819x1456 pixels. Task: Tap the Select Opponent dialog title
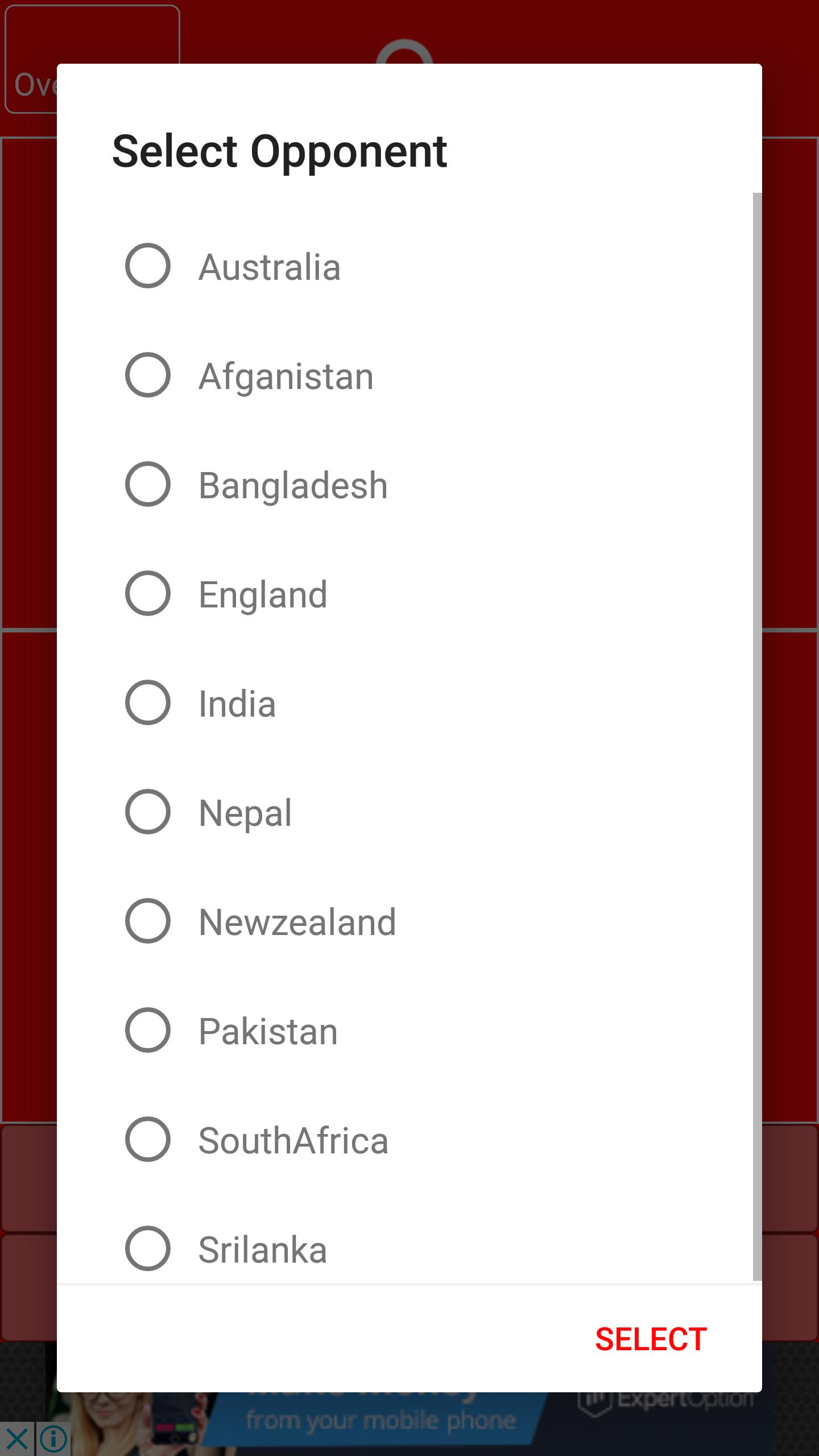point(280,151)
